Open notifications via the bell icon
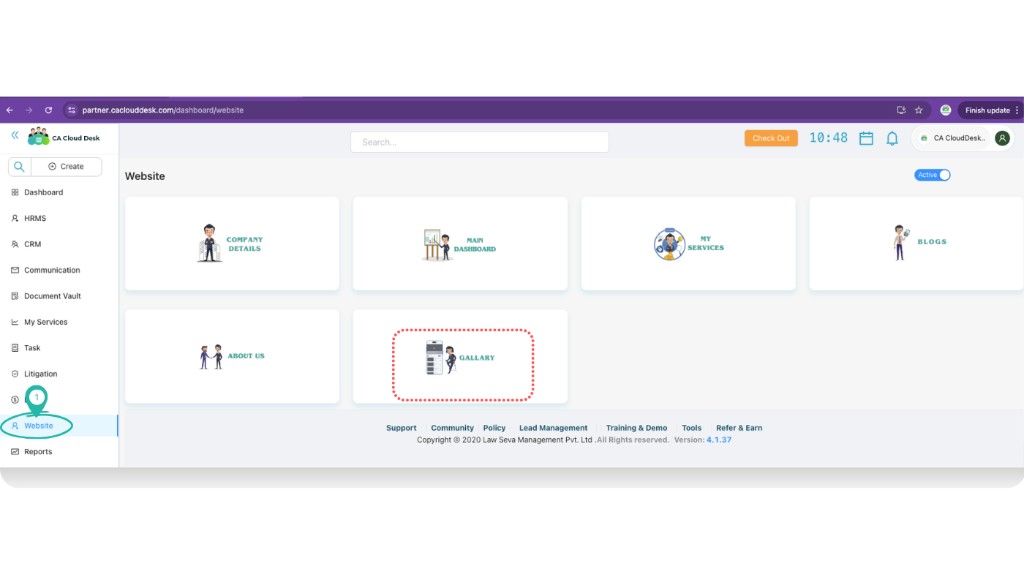This screenshot has height=585, width=1024. pos(892,138)
